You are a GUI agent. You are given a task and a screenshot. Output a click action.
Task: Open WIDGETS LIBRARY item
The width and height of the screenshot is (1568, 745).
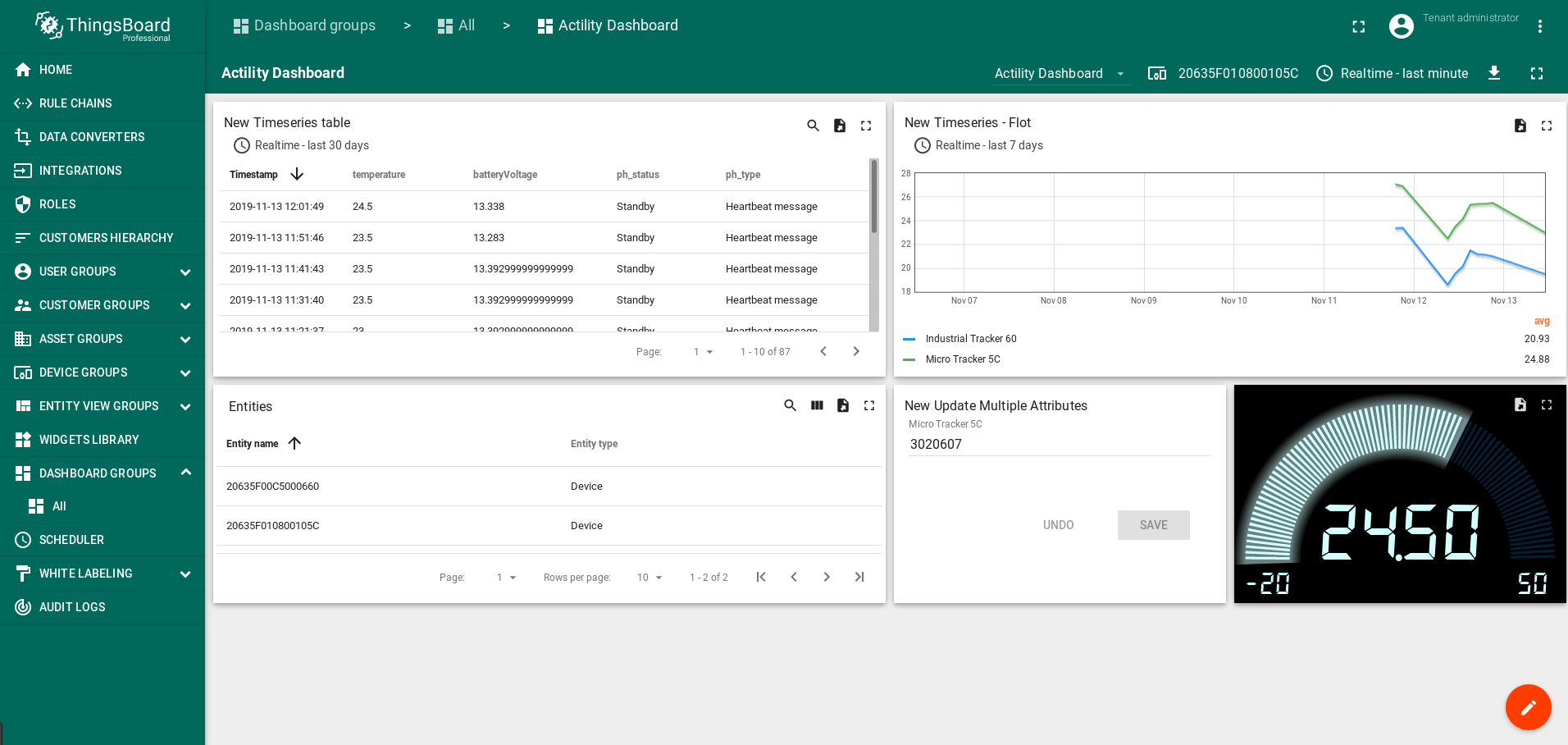(x=103, y=440)
